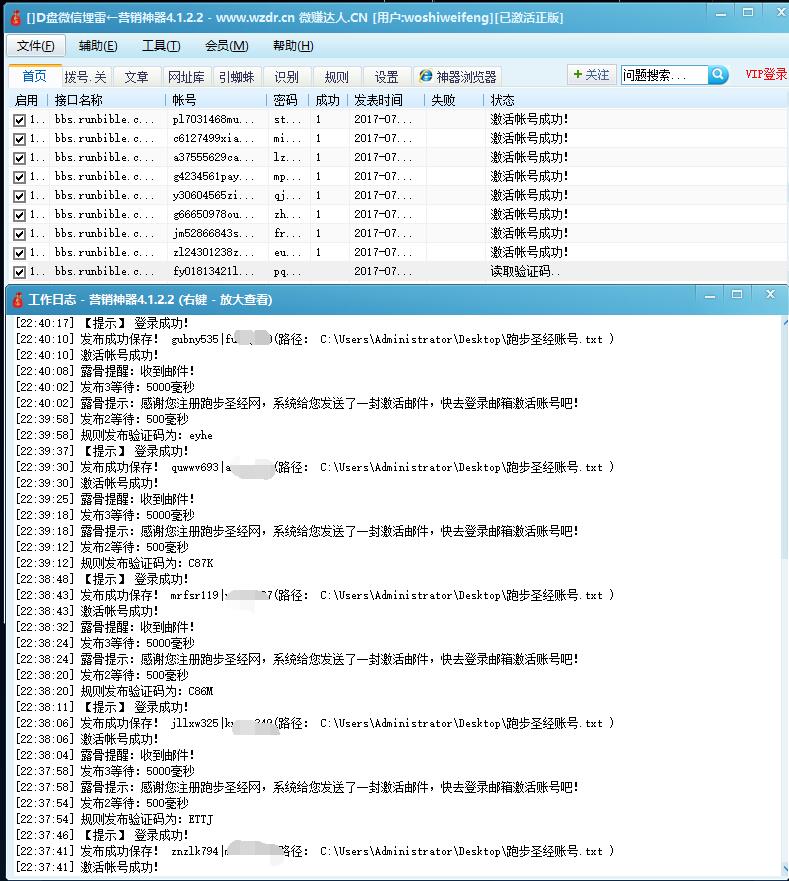Open the 文件(F) menu
The width and height of the screenshot is (789, 881).
[x=35, y=46]
